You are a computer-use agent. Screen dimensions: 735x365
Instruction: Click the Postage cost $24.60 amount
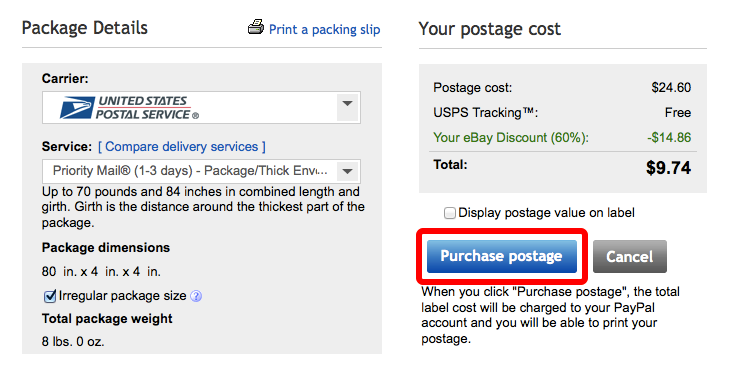point(671,88)
